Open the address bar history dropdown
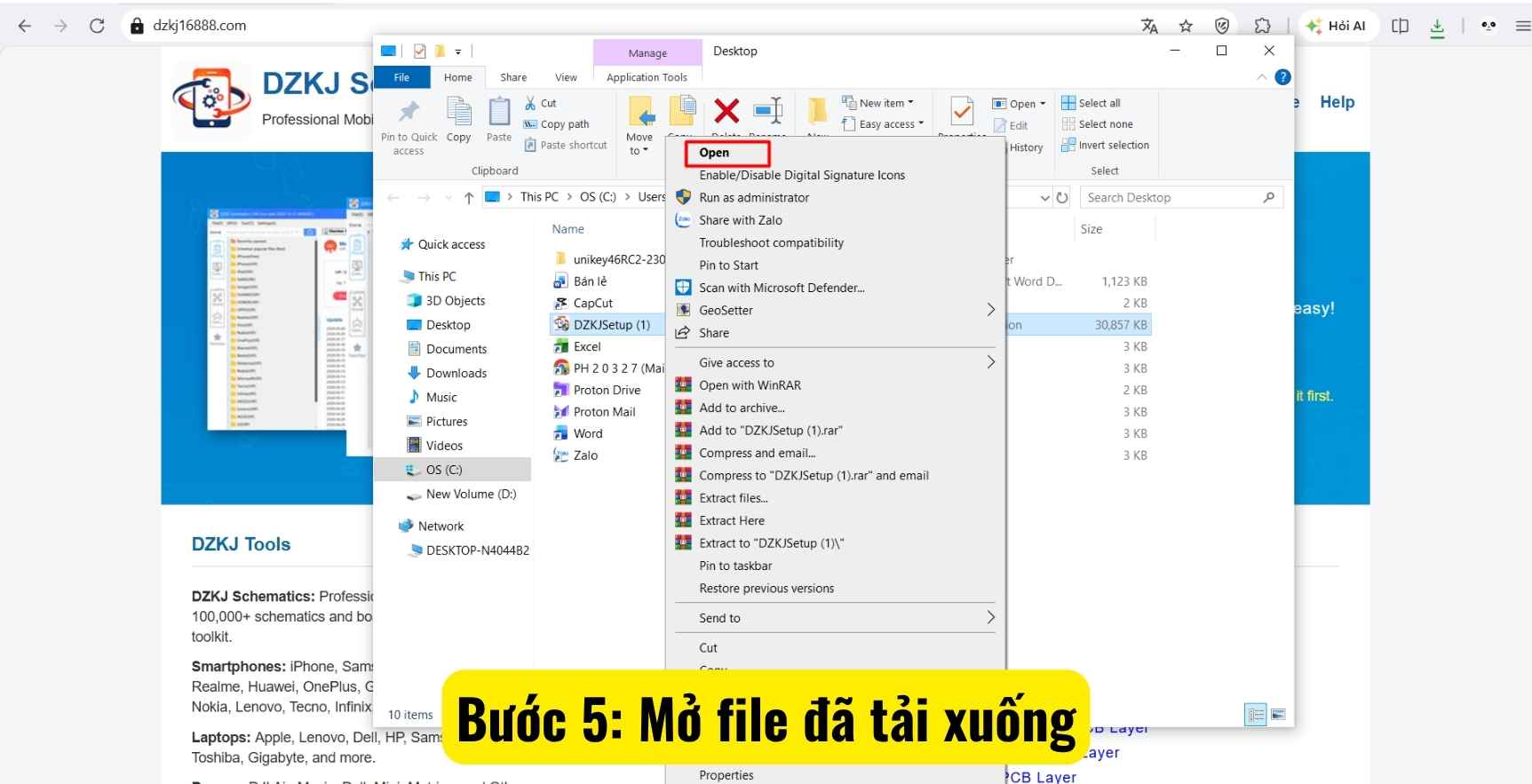This screenshot has width=1532, height=784. pyautogui.click(x=1044, y=198)
